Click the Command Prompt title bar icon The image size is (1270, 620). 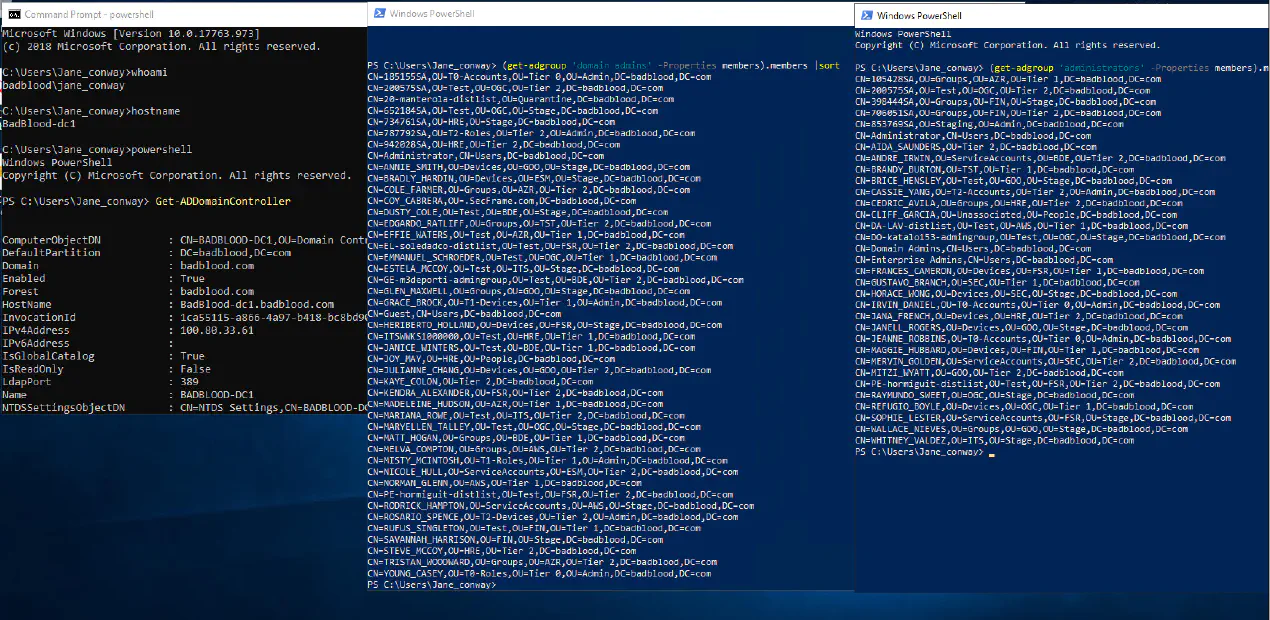pyautogui.click(x=13, y=14)
